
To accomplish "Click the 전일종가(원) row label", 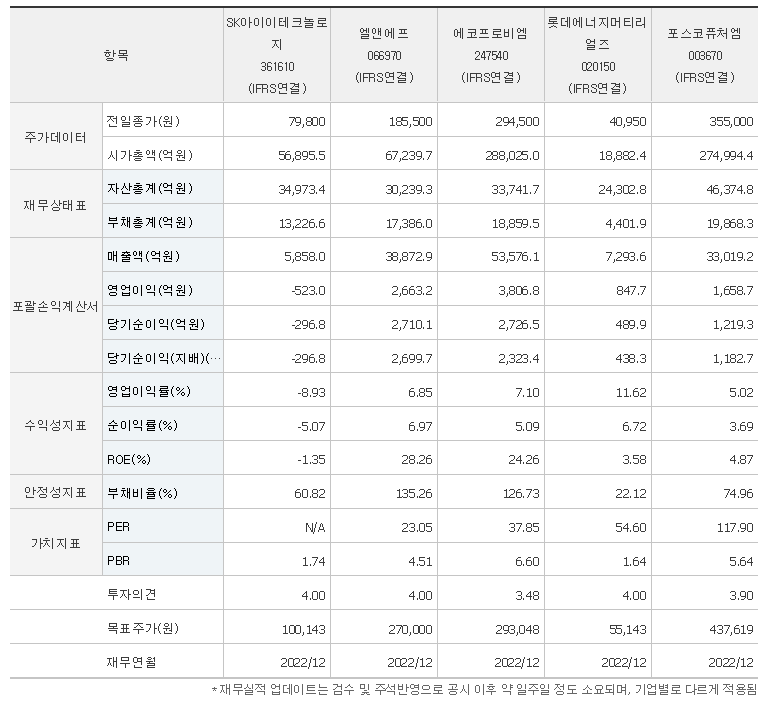I will pyautogui.click(x=143, y=121).
